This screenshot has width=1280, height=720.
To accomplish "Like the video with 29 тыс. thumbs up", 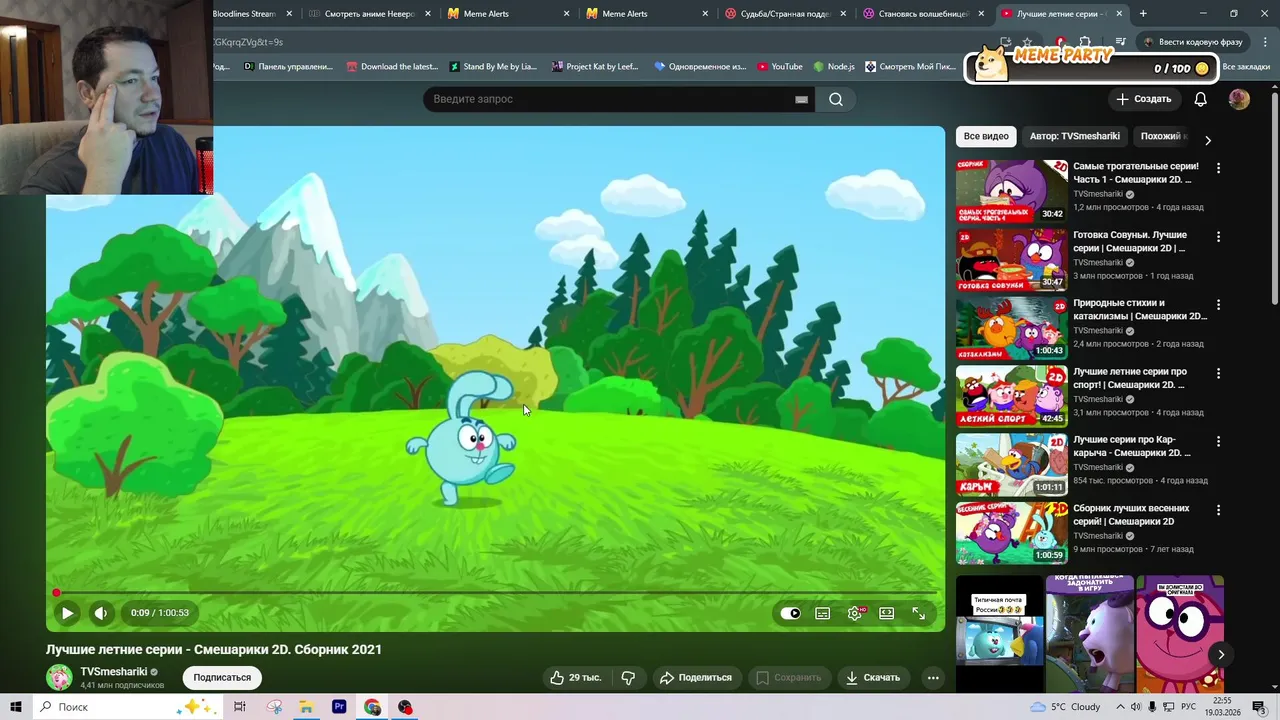I will coord(575,677).
